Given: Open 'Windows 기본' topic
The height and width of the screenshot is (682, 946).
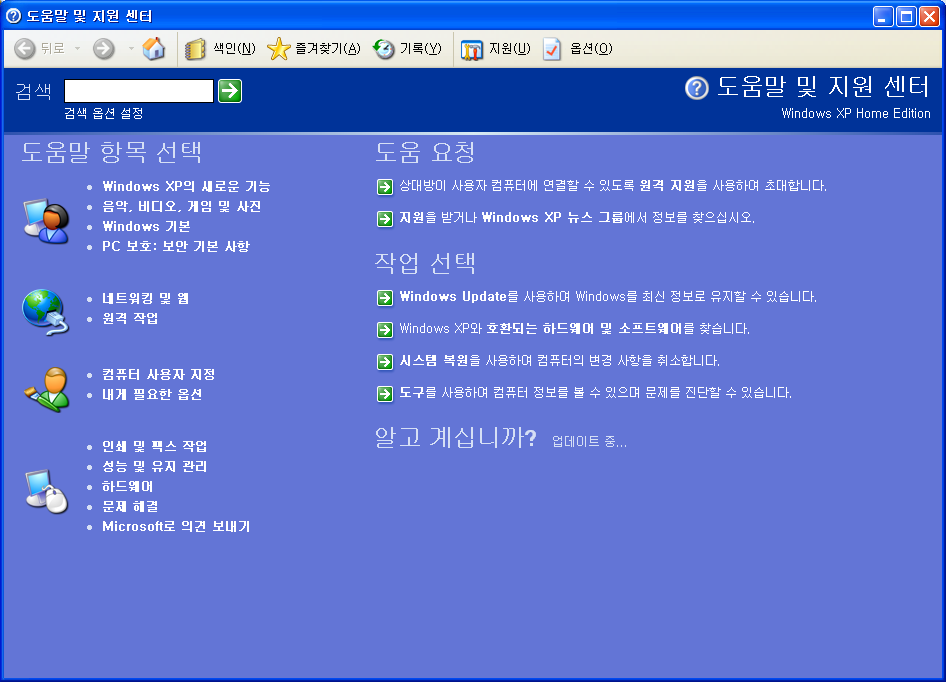Looking at the screenshot, I should [x=146, y=226].
